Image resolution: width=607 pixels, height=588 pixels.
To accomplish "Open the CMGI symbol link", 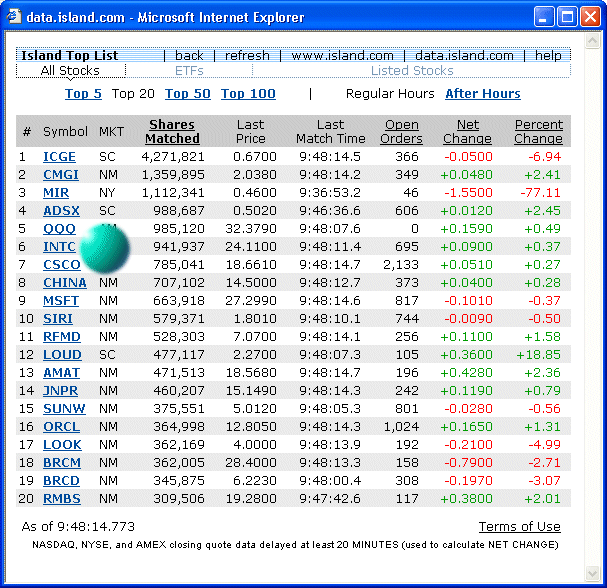I will coord(61,175).
